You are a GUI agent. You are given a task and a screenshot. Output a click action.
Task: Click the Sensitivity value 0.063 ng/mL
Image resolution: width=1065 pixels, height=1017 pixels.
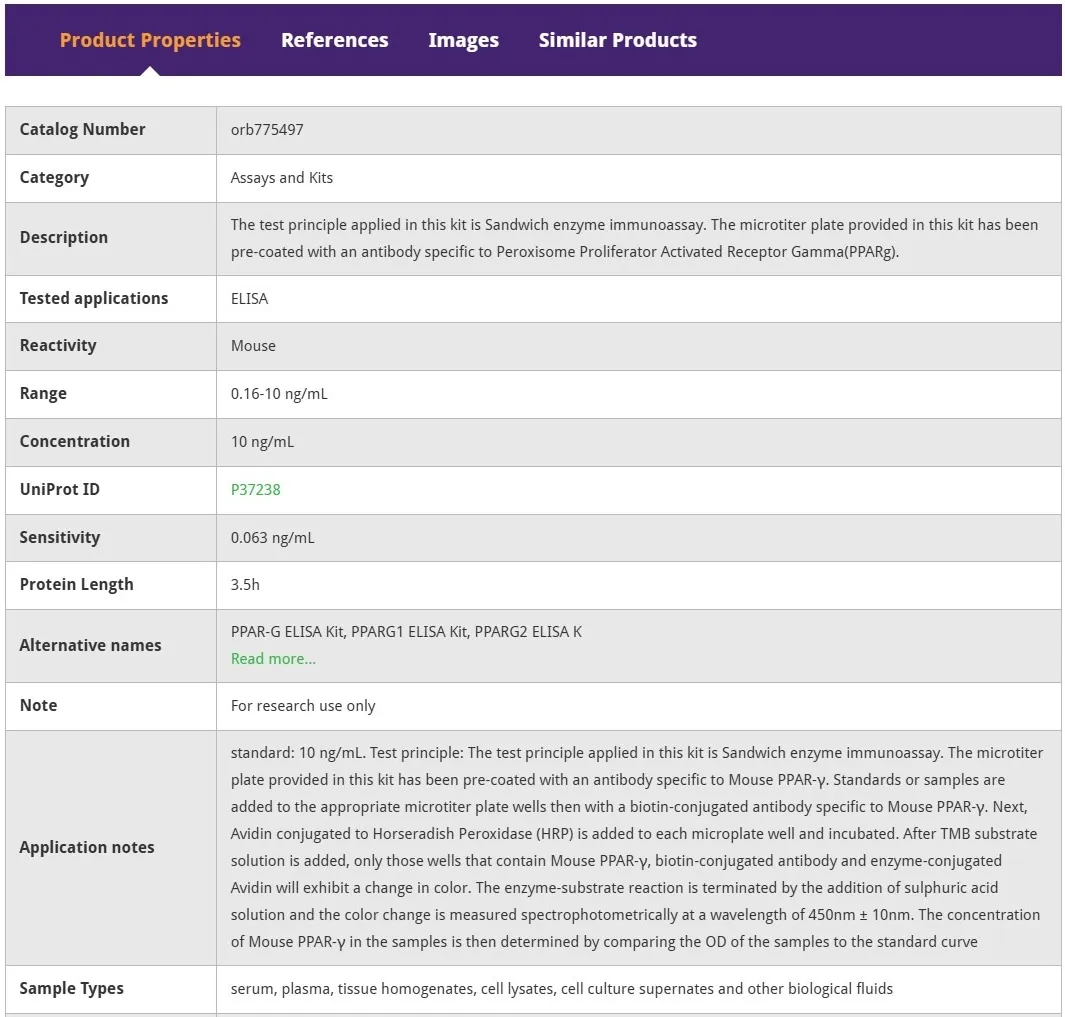pos(272,538)
